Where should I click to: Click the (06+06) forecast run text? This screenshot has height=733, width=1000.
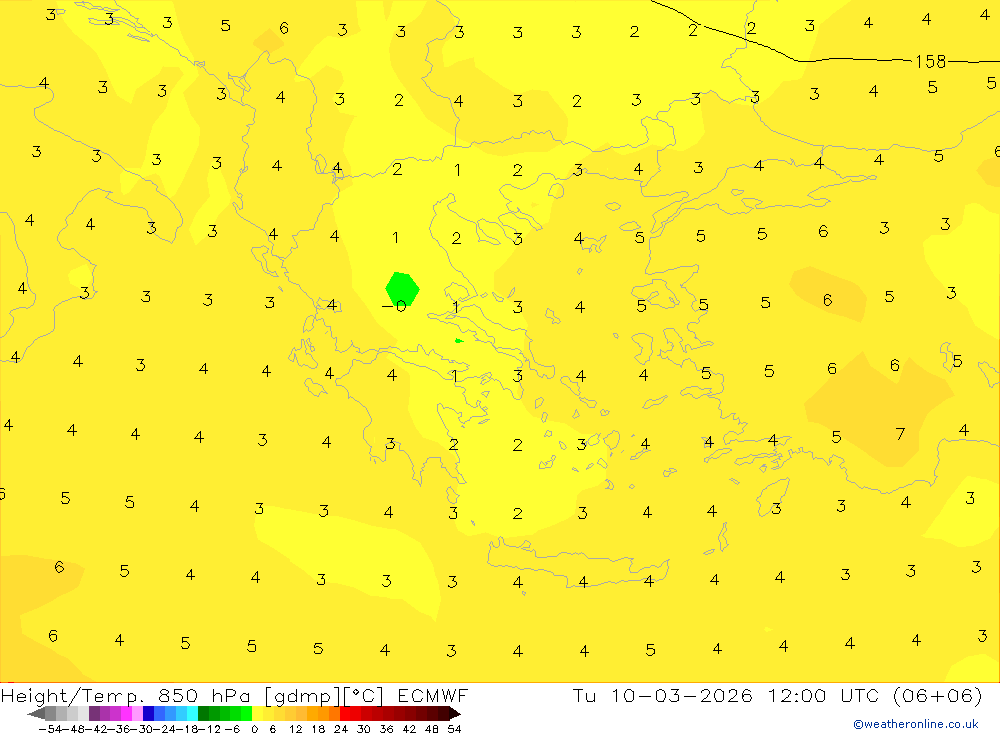point(938,695)
